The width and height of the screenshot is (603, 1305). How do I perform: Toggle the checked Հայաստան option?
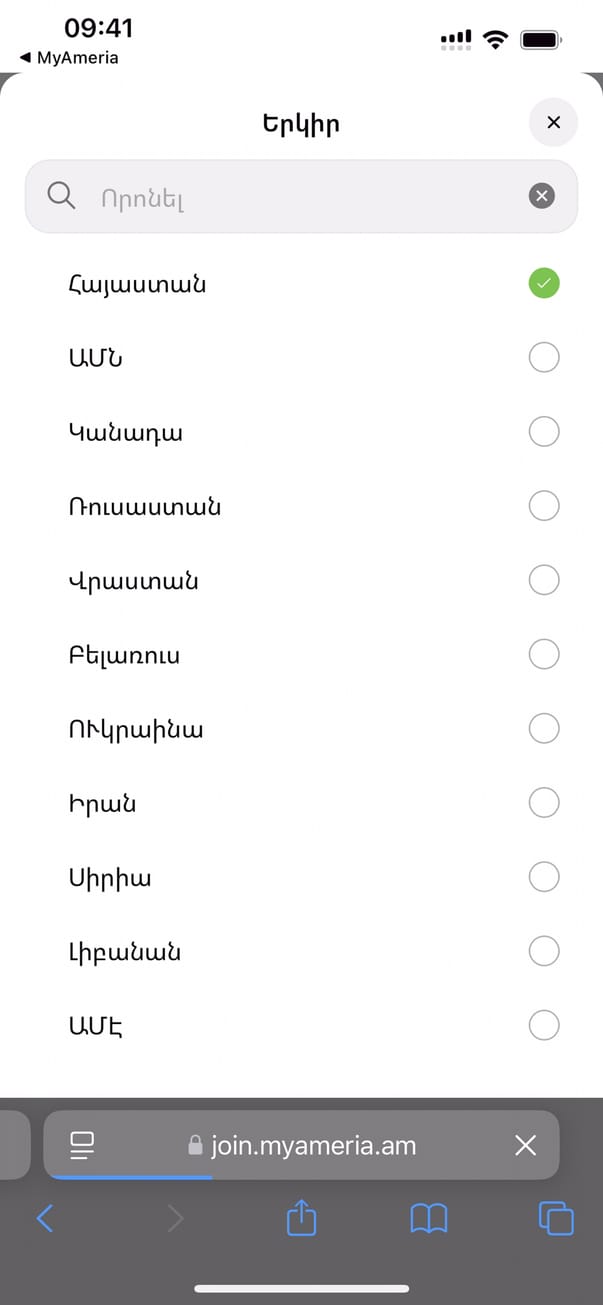pyautogui.click(x=544, y=284)
